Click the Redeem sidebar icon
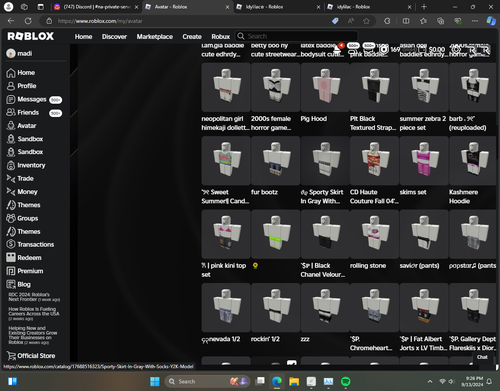500x391 pixels. 11,258
